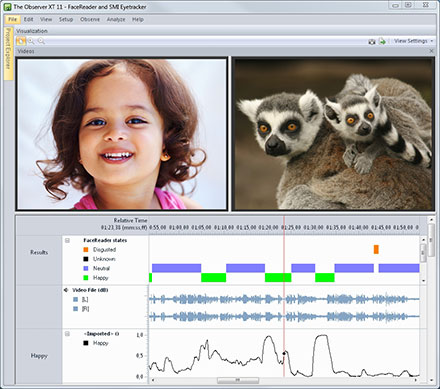Click the camera snapshot icon

click(x=372, y=41)
